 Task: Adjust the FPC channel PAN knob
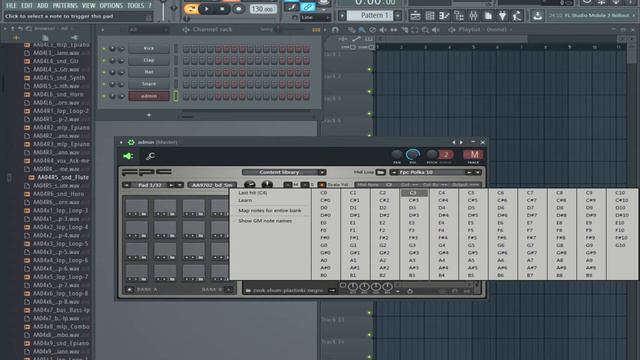point(397,154)
